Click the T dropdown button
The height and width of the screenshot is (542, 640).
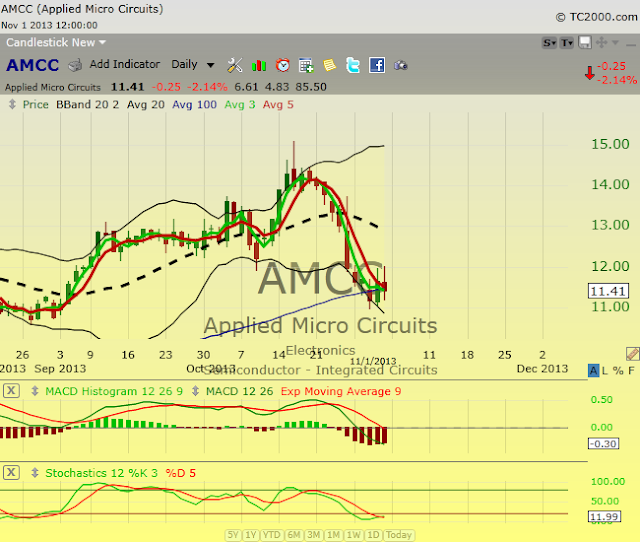click(x=567, y=42)
